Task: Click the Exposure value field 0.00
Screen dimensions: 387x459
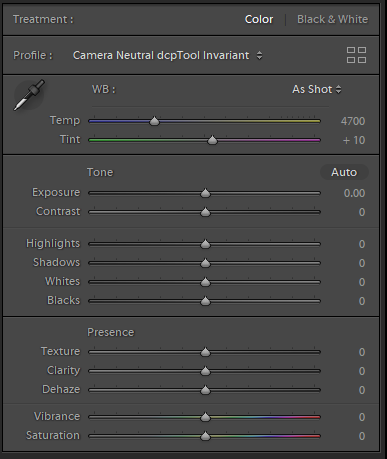Action: pyautogui.click(x=354, y=193)
